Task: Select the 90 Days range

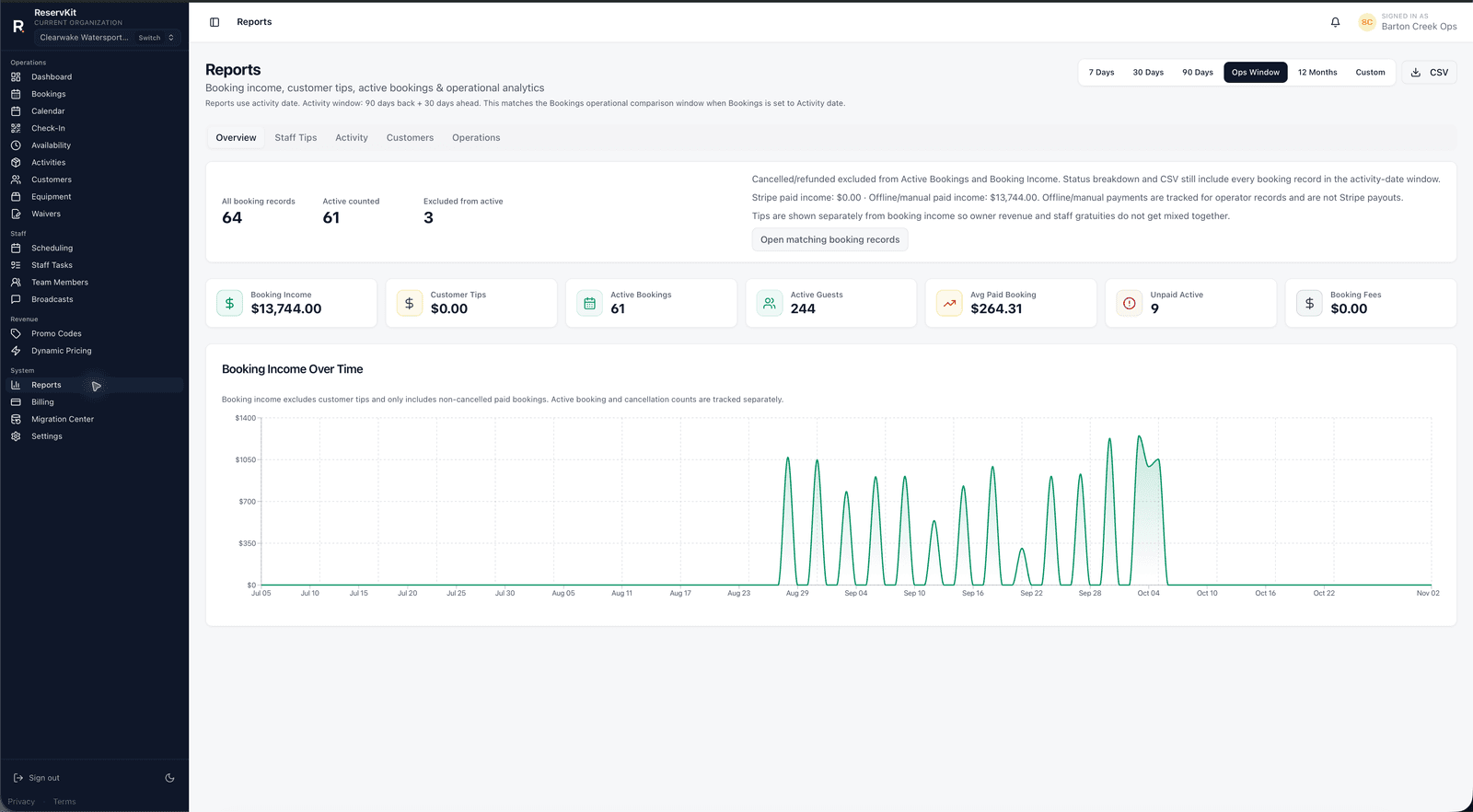Action: point(1198,73)
